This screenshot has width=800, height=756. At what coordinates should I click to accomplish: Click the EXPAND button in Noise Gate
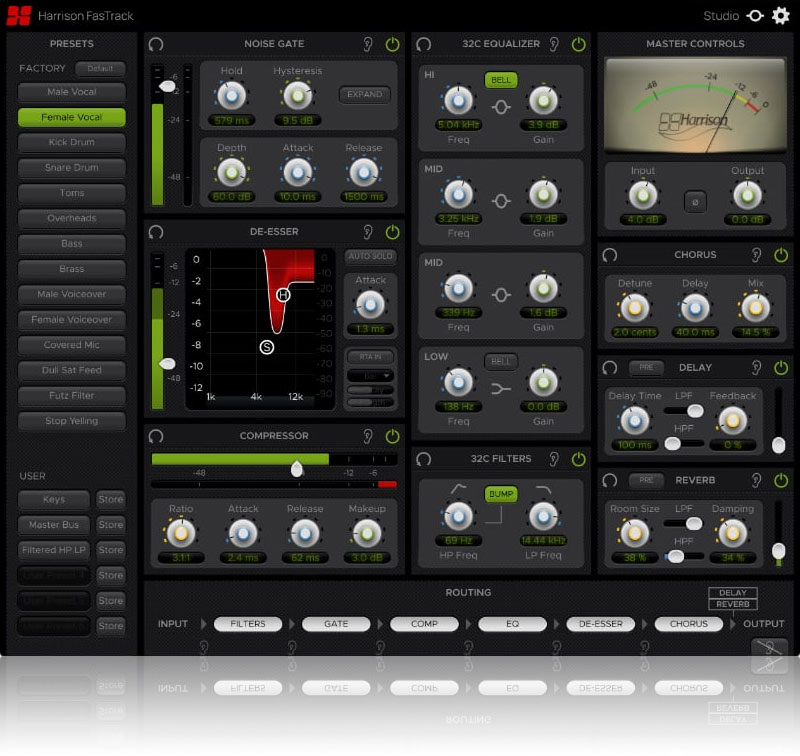tap(364, 95)
